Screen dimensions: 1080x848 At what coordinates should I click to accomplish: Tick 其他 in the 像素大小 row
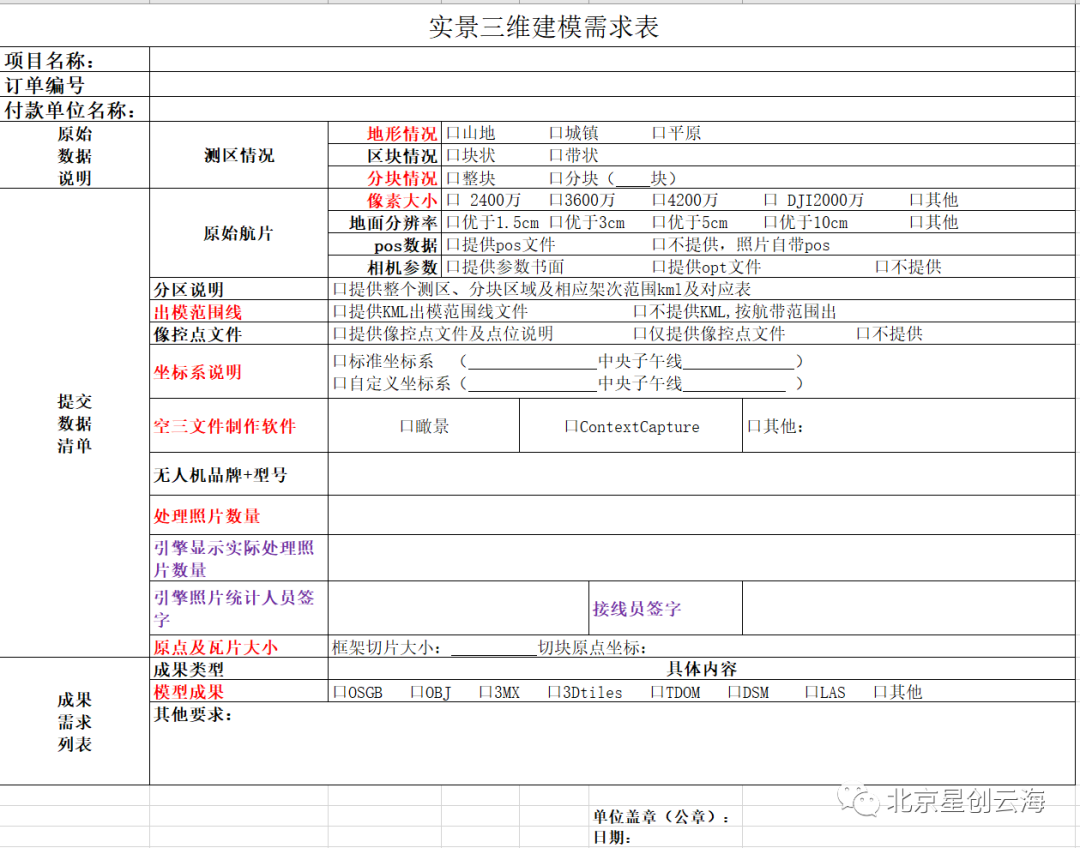point(916,200)
